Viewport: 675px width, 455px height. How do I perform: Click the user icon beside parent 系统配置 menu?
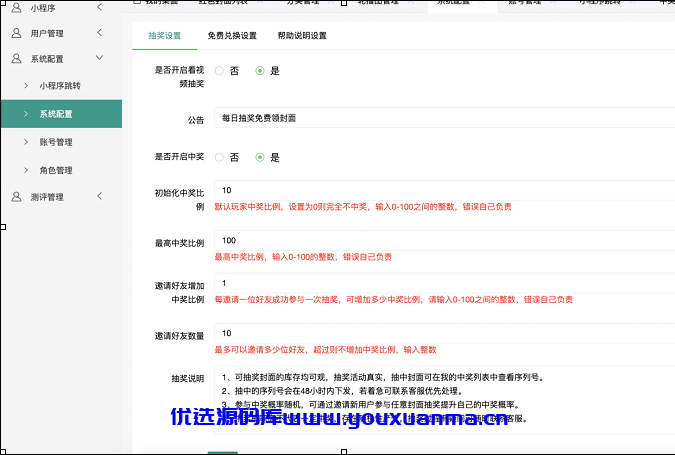[x=16, y=59]
